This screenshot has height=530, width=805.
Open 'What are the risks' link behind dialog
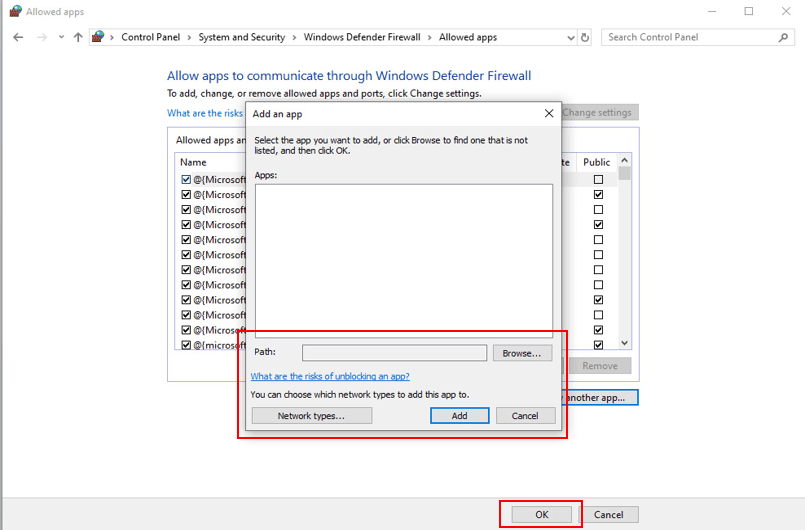pyautogui.click(x=205, y=113)
